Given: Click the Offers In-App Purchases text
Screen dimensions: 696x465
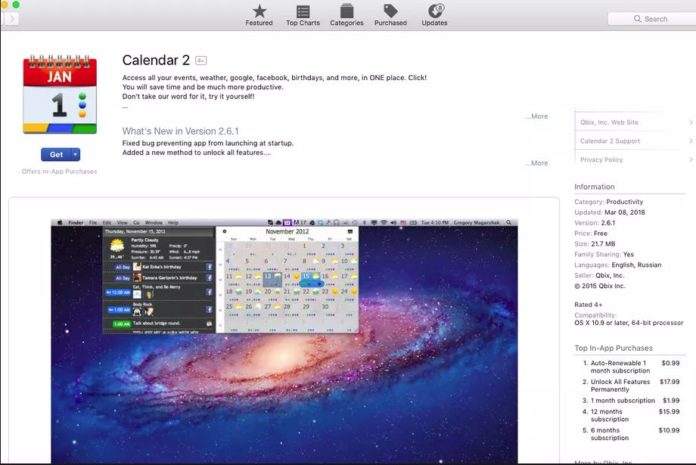Looking at the screenshot, I should [x=59, y=172].
